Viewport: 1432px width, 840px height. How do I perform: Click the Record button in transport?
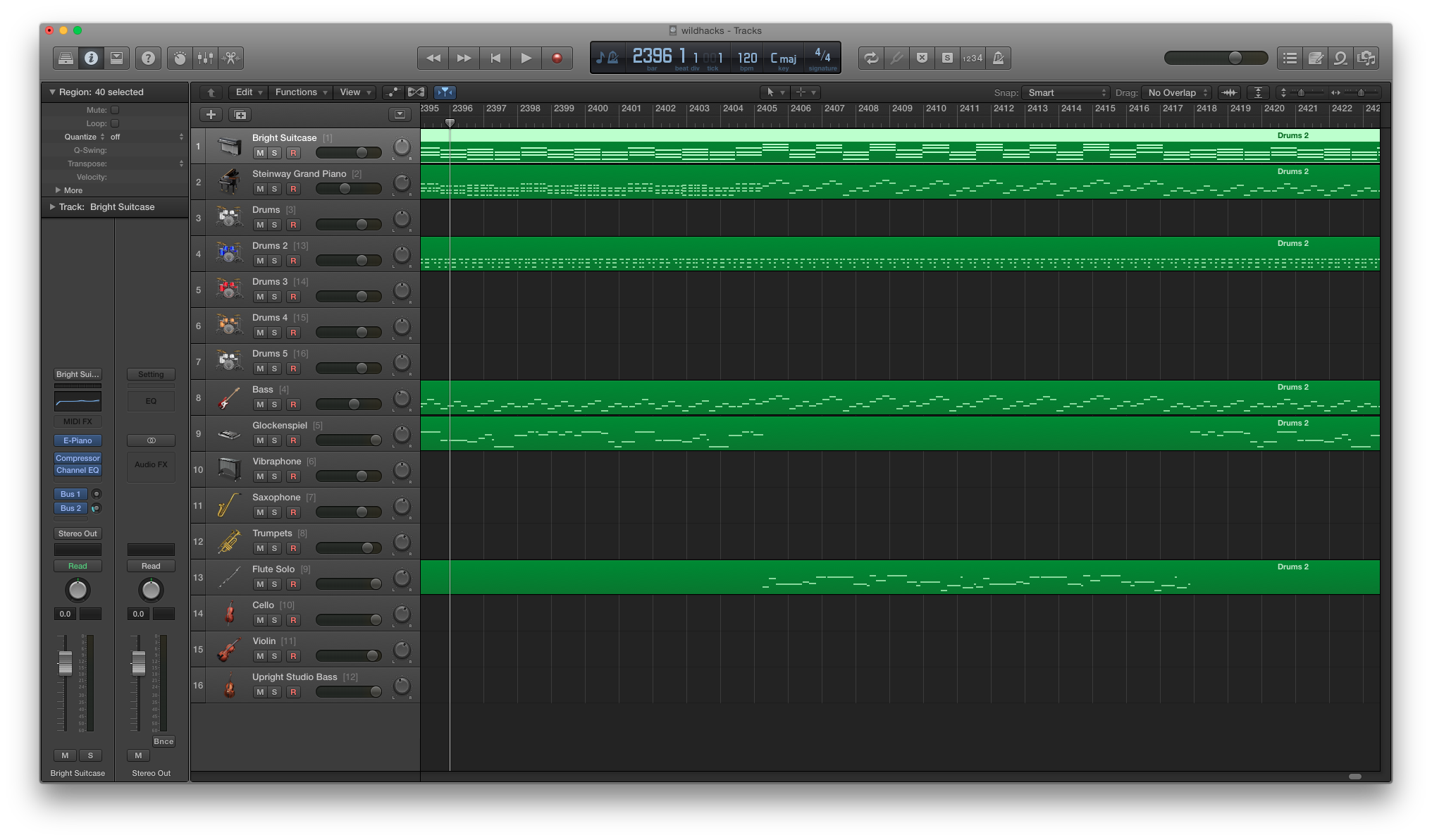click(557, 57)
